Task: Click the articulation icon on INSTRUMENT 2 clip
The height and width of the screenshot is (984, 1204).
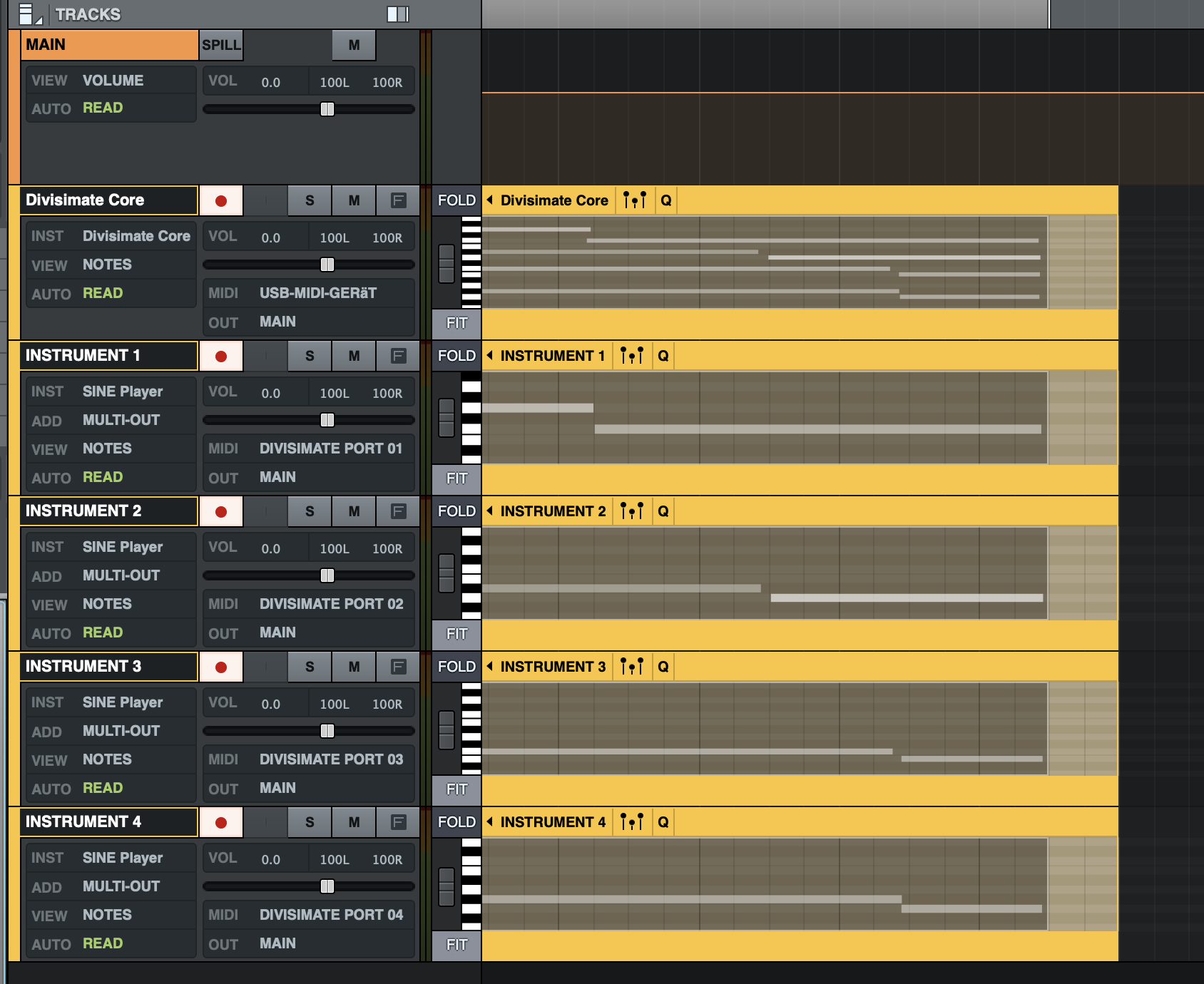Action: point(631,511)
